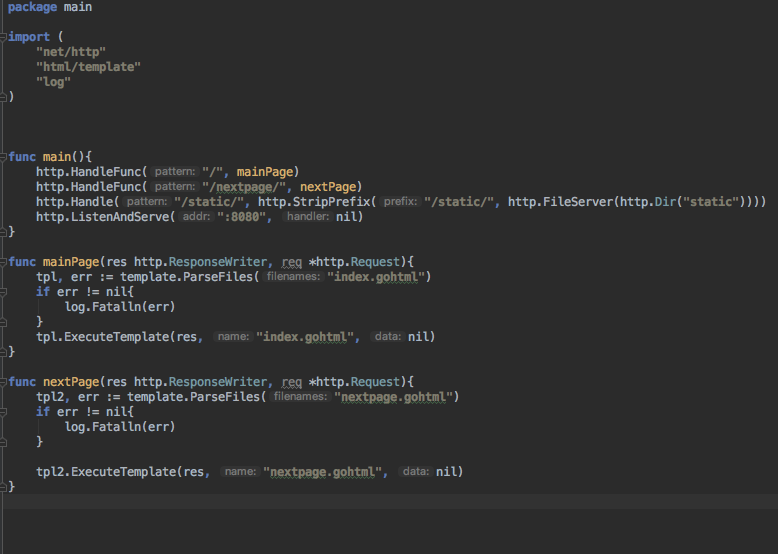This screenshot has width=778, height=554.
Task: Click the fold end marker closing func main
Action: coord(2,232)
